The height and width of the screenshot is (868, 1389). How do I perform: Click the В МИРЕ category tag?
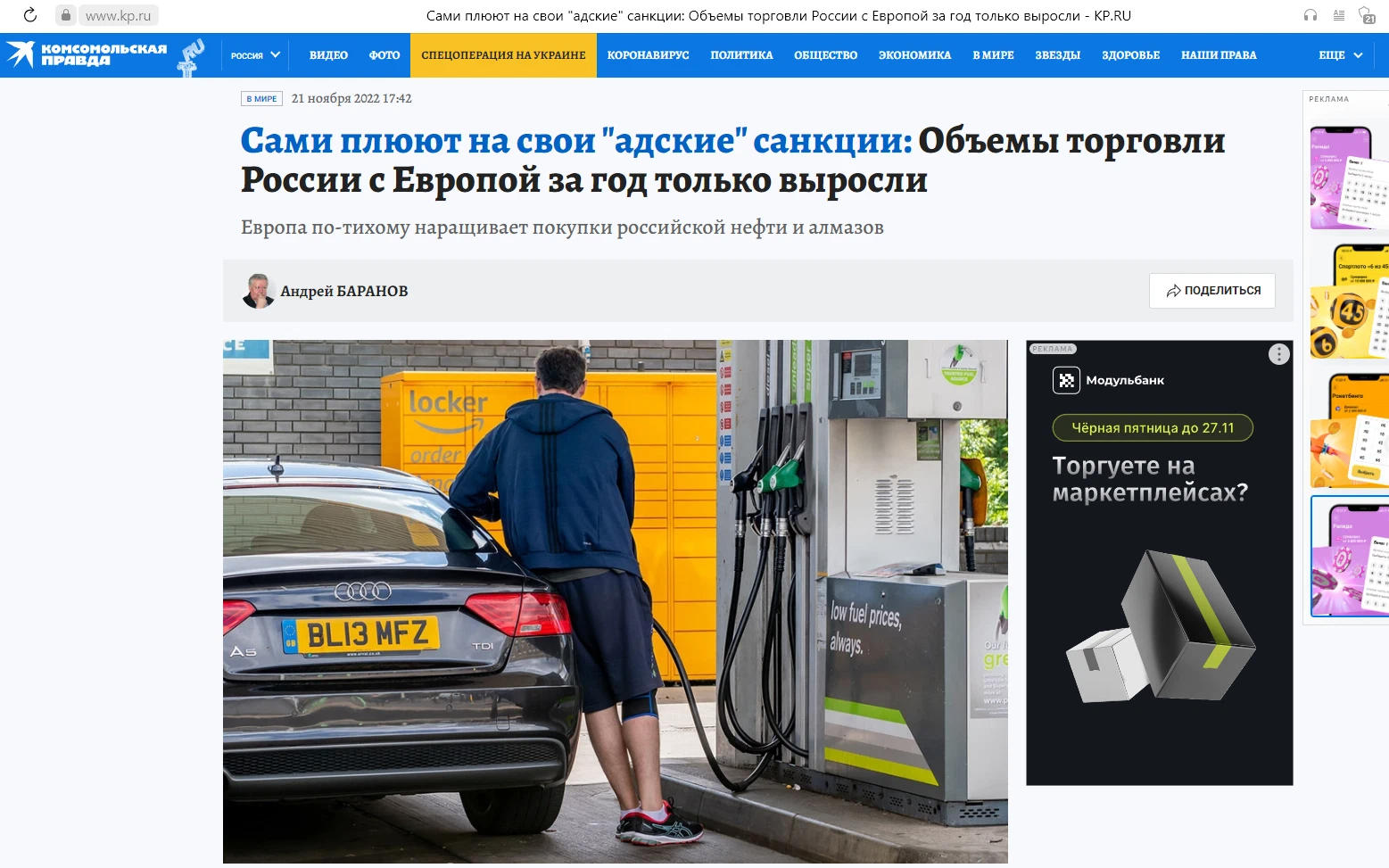point(261,99)
